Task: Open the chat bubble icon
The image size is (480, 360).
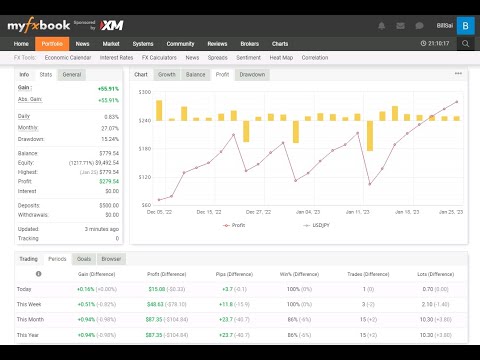Action: [419, 26]
